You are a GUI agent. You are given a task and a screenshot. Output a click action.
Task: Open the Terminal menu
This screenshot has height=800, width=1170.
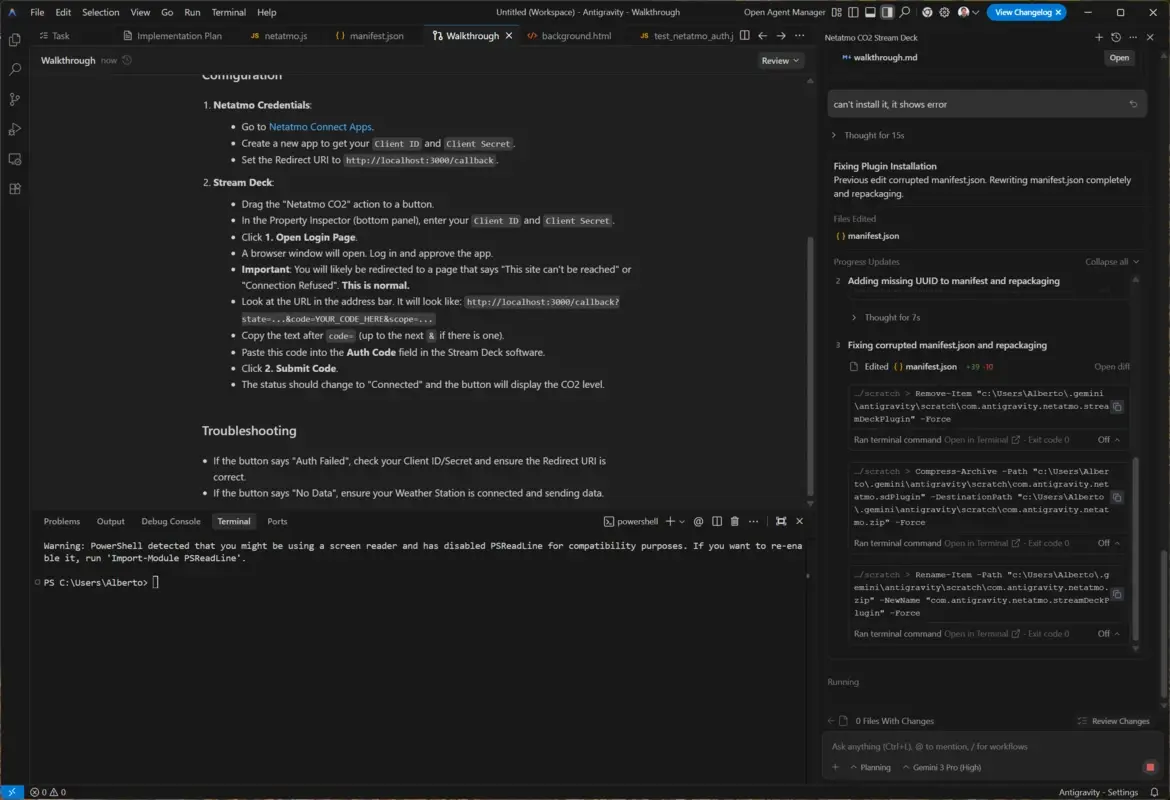pos(228,12)
